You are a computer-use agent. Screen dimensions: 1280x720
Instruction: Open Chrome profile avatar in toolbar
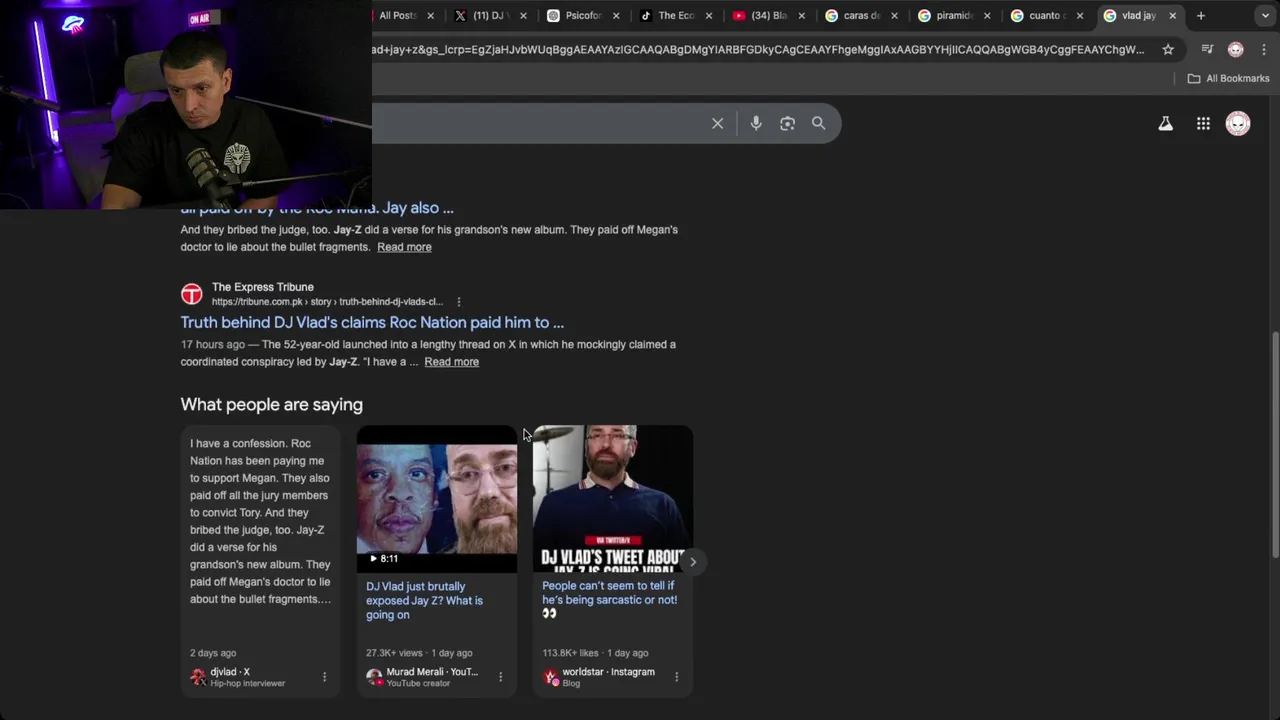coord(1236,49)
